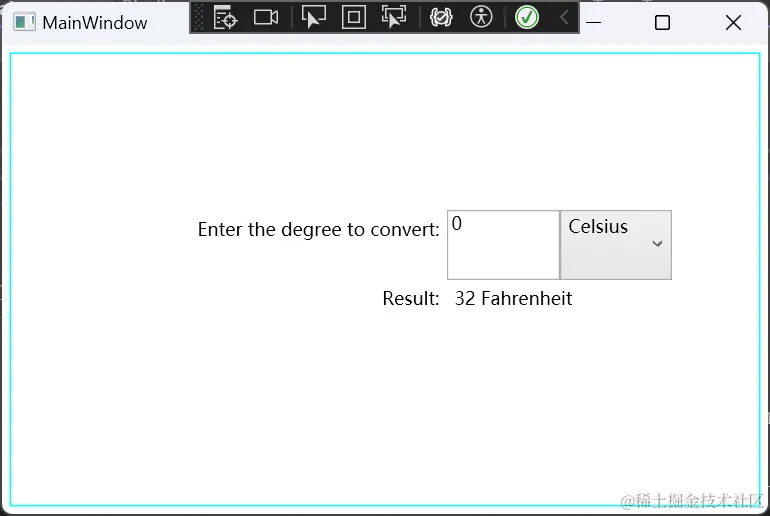770x516 pixels.
Task: Minimize the MainWindow window
Action: [593, 23]
